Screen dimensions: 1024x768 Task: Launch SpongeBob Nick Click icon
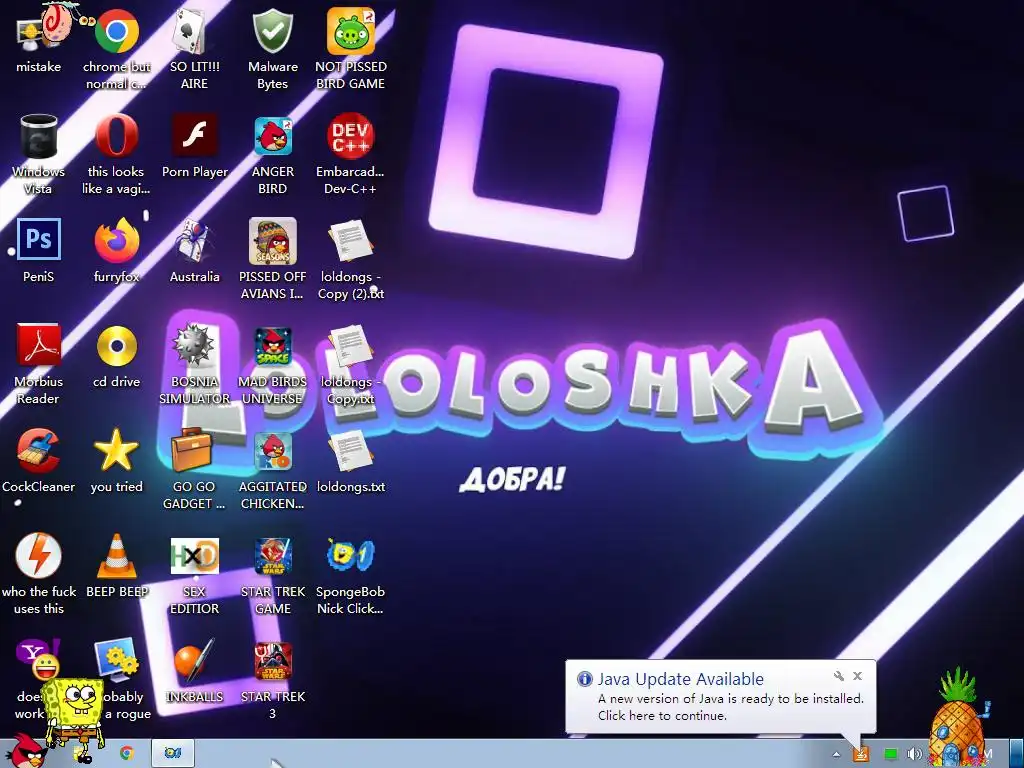[x=351, y=555]
